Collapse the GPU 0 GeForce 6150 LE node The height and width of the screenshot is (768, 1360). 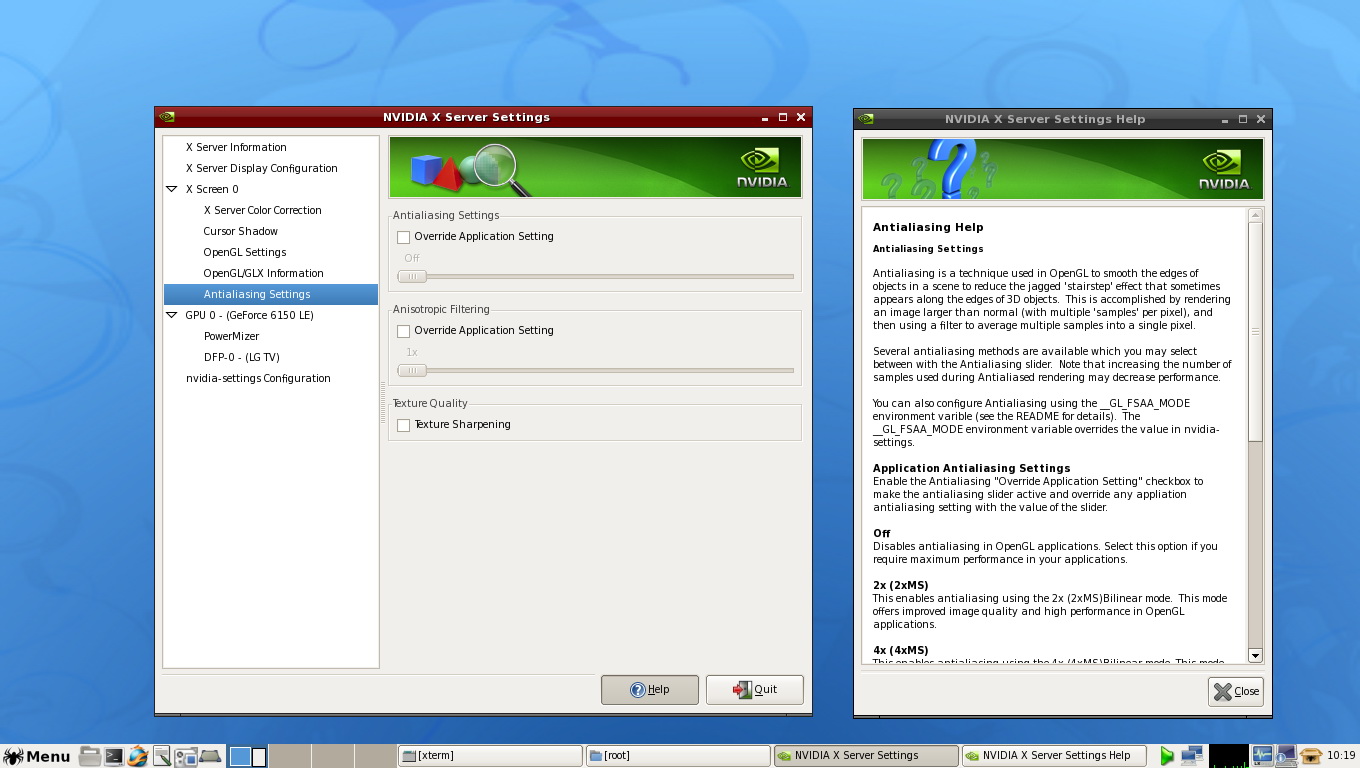[x=172, y=315]
